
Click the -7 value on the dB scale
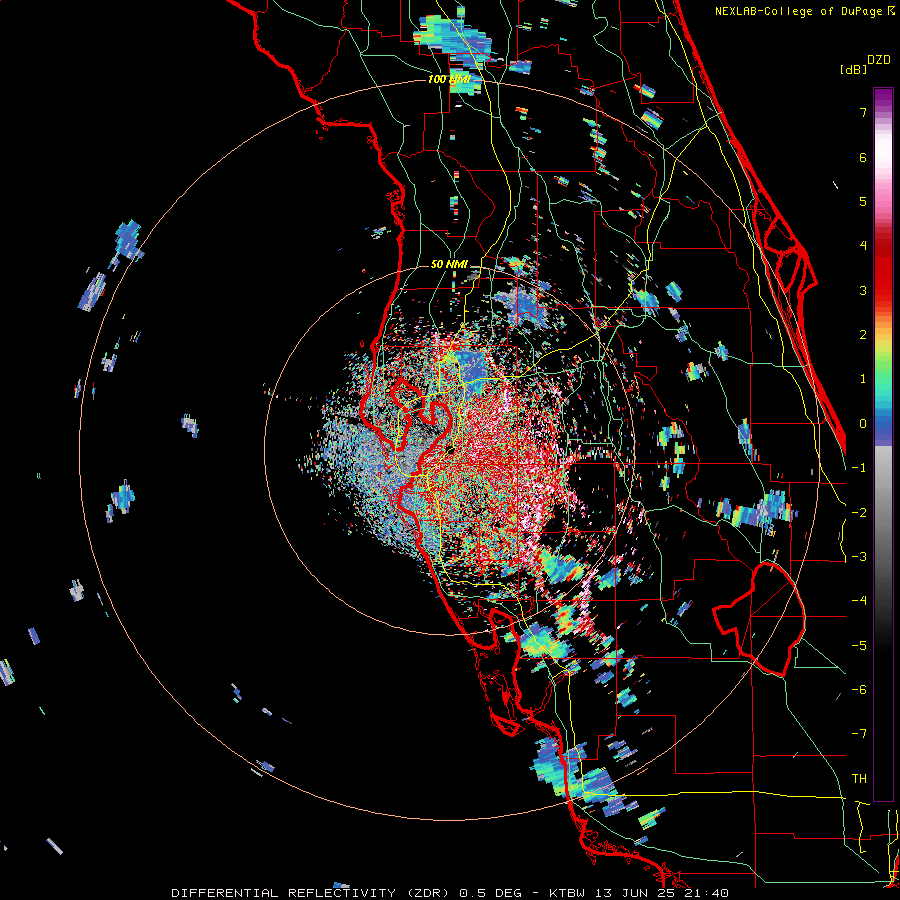coord(859,734)
